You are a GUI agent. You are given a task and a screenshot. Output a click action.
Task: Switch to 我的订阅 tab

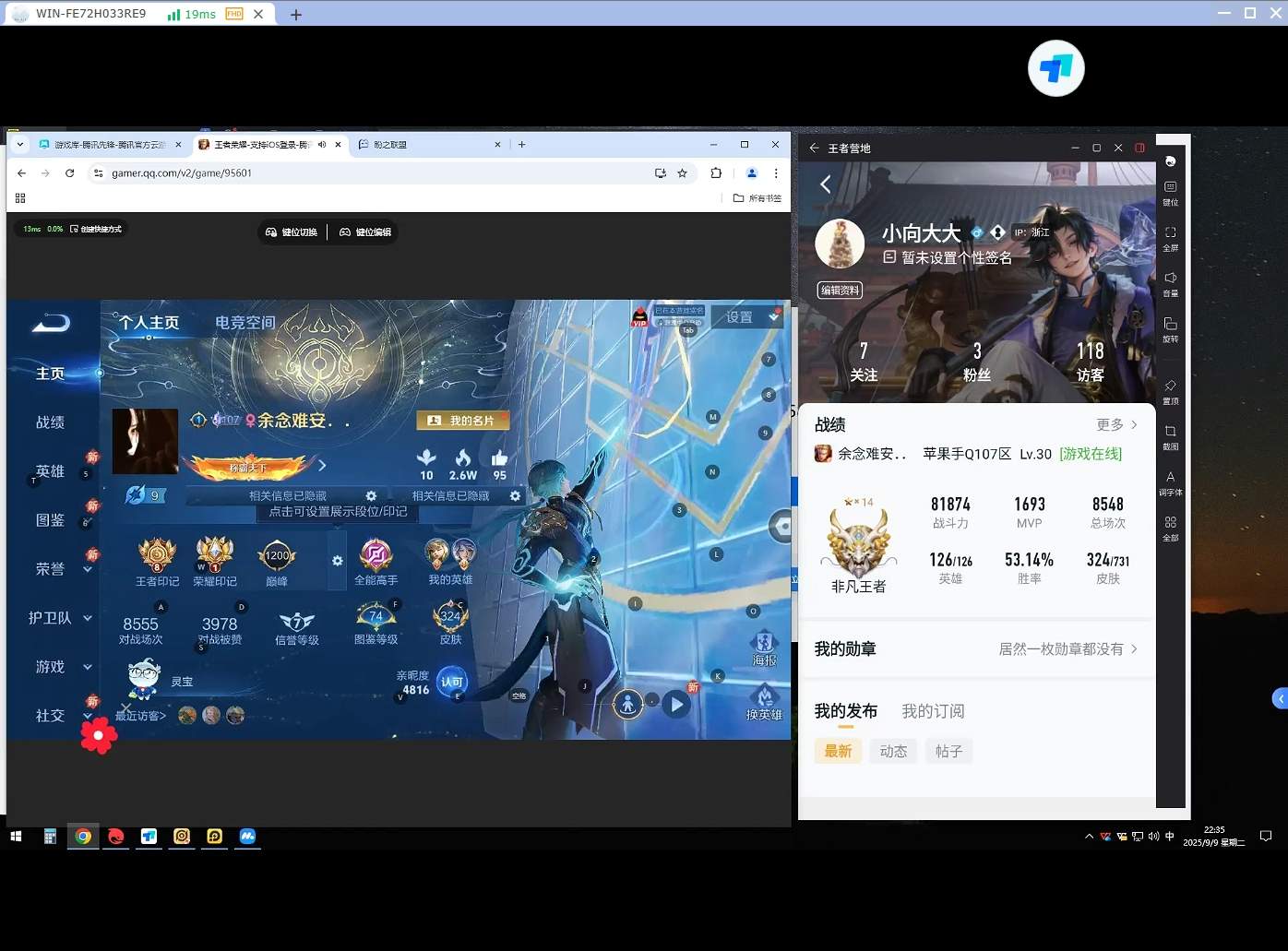[x=933, y=711]
